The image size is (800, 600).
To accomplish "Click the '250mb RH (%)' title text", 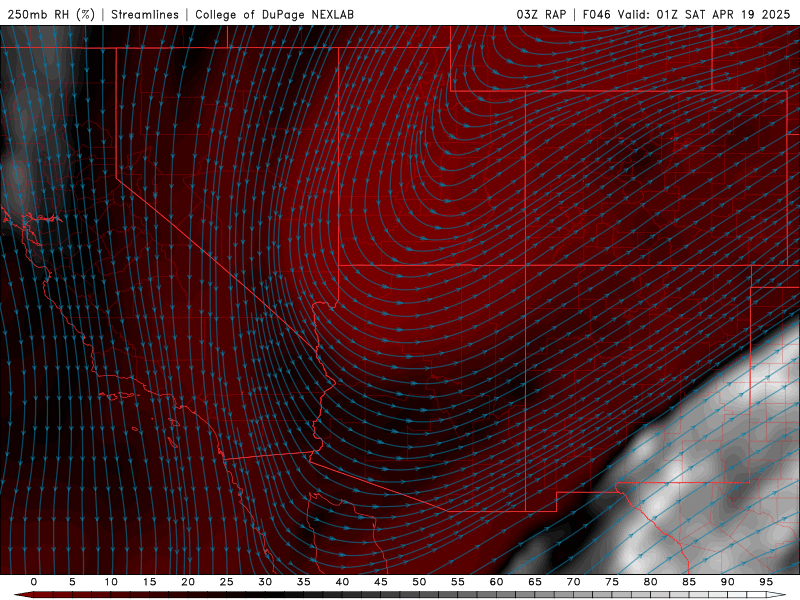I will [51, 15].
